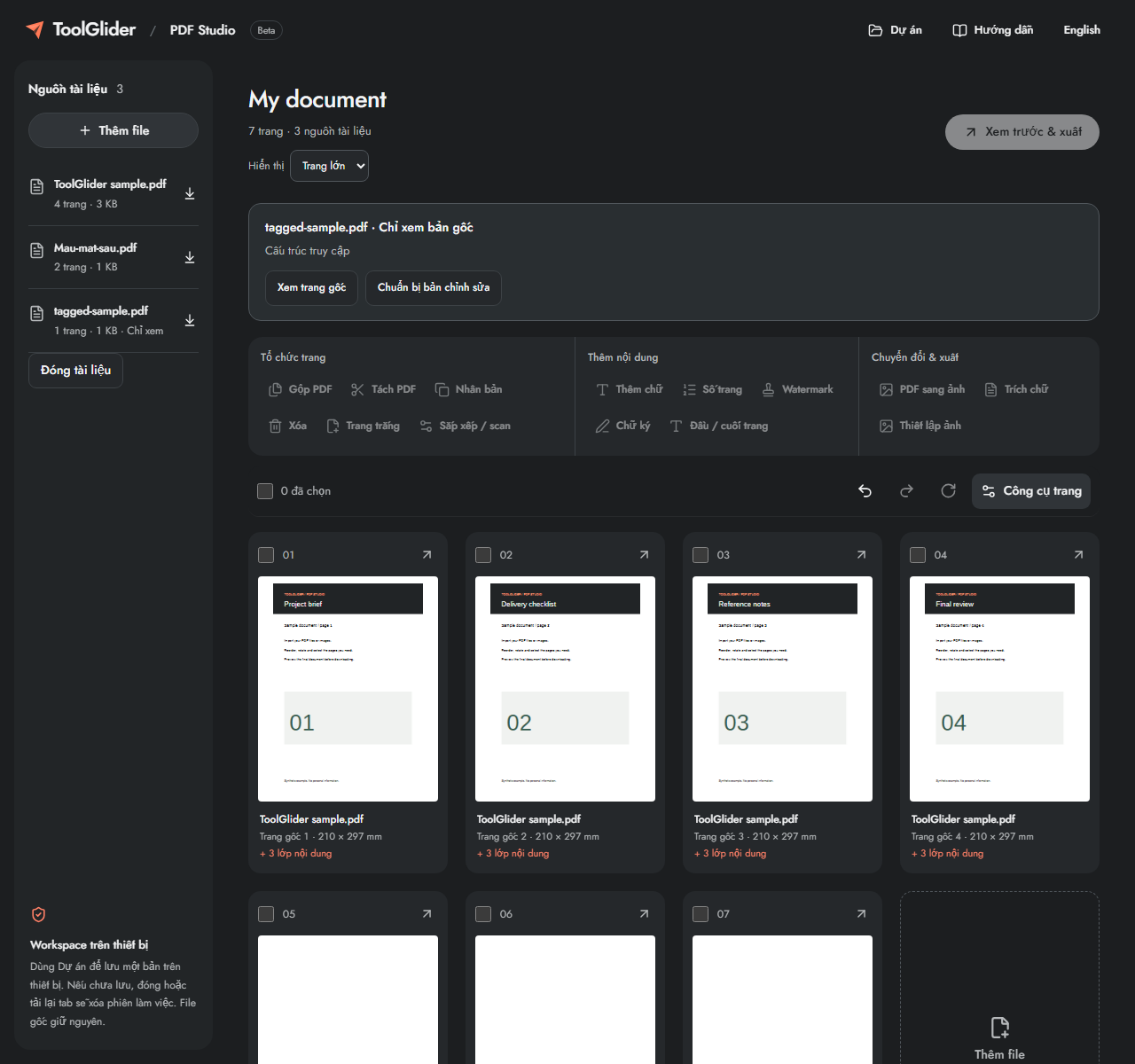1135x1064 pixels.
Task: Click Chuẩn bị bản chỉnh sửa button
Action: tap(434, 288)
